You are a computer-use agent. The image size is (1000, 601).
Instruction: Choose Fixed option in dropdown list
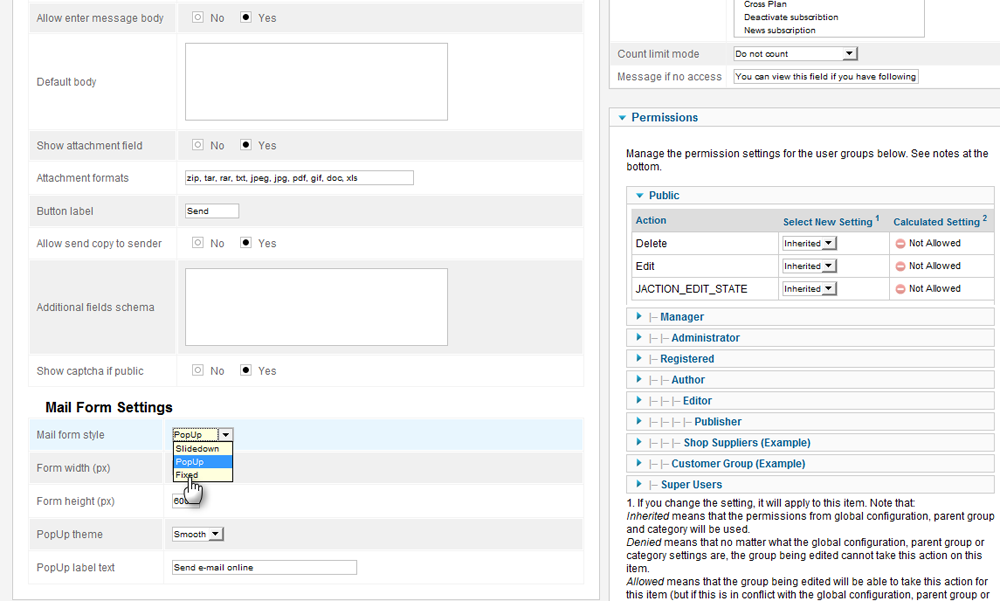(187, 475)
